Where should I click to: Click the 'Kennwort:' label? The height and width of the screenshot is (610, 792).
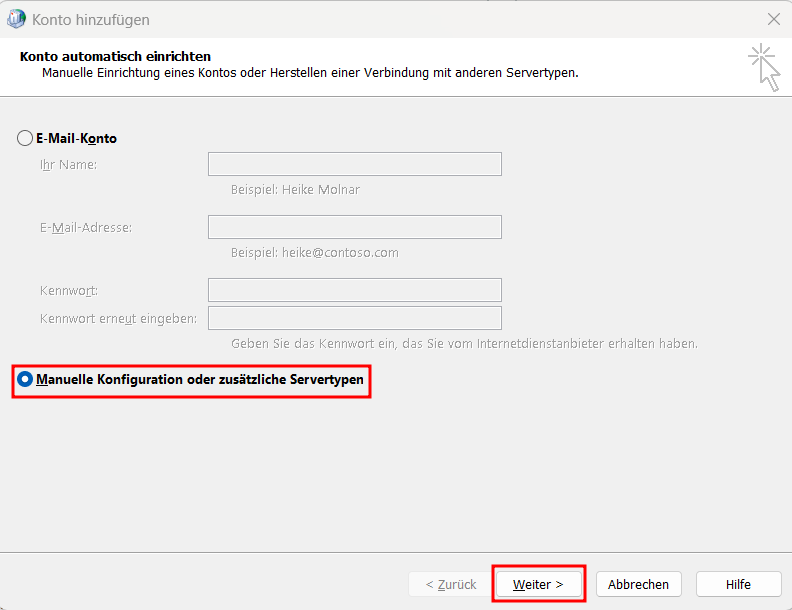69,290
